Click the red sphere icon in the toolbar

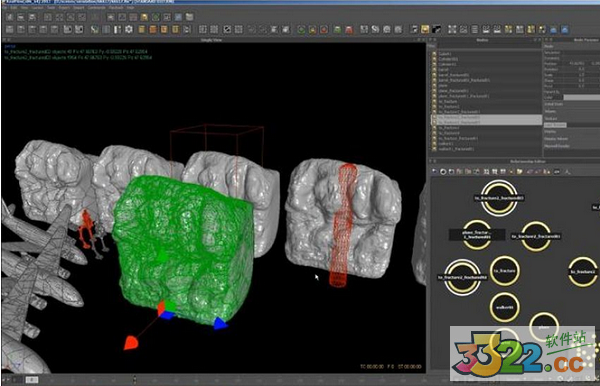[x=324, y=29]
